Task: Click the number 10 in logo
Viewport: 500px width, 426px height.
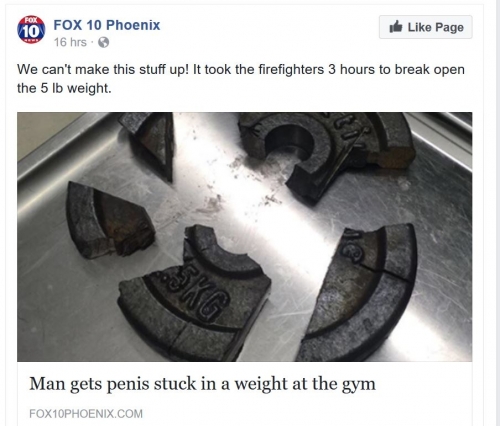Action: coord(31,32)
